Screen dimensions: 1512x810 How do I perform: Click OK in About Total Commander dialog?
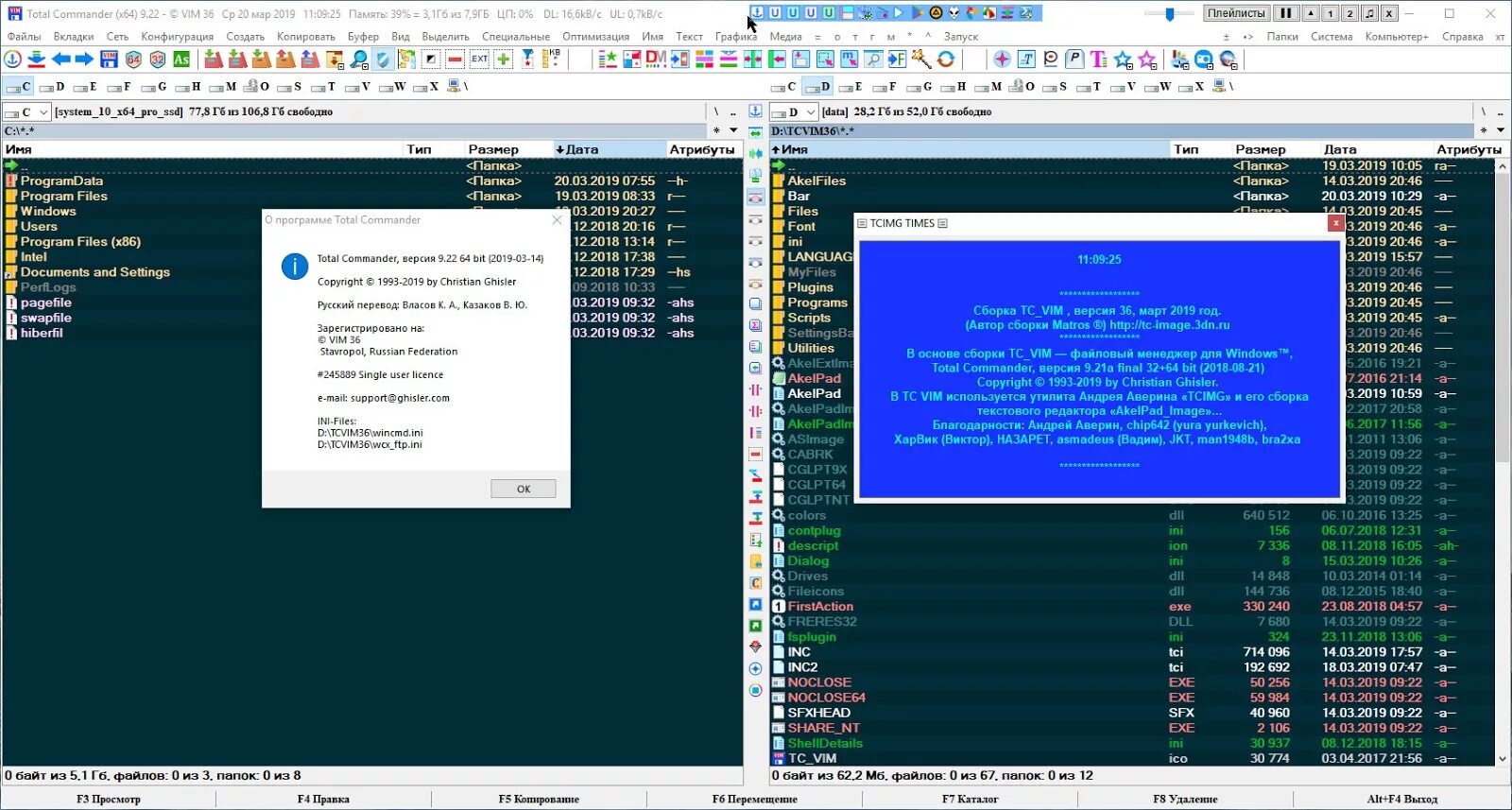pos(524,489)
